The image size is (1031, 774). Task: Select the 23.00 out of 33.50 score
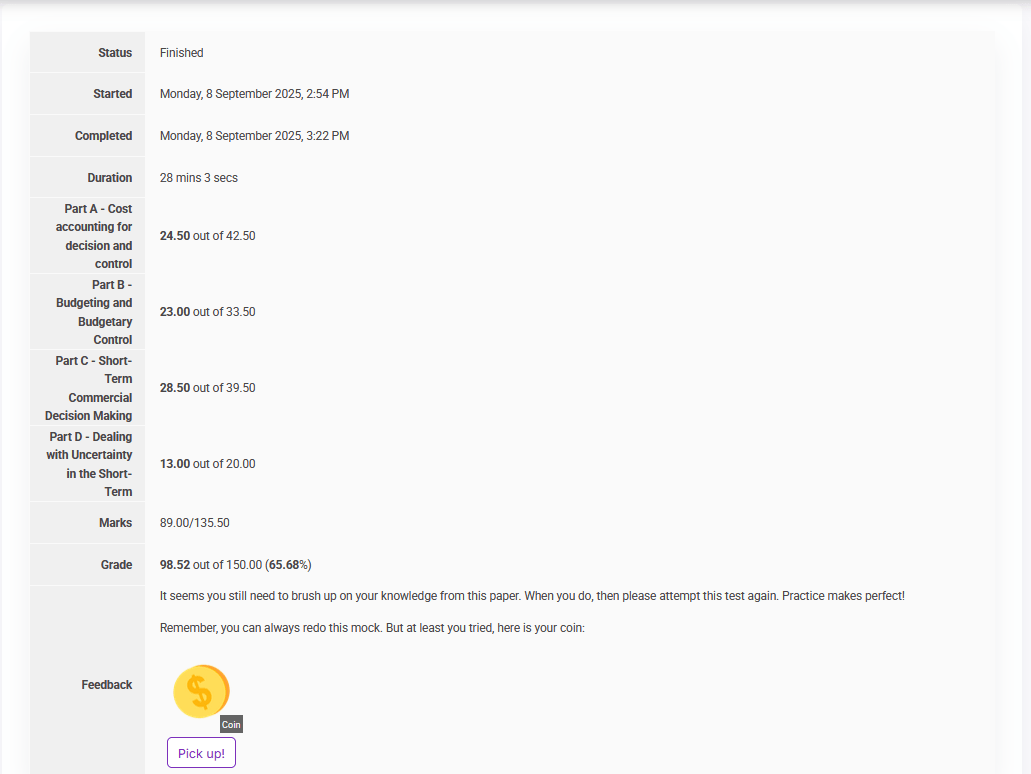207,312
